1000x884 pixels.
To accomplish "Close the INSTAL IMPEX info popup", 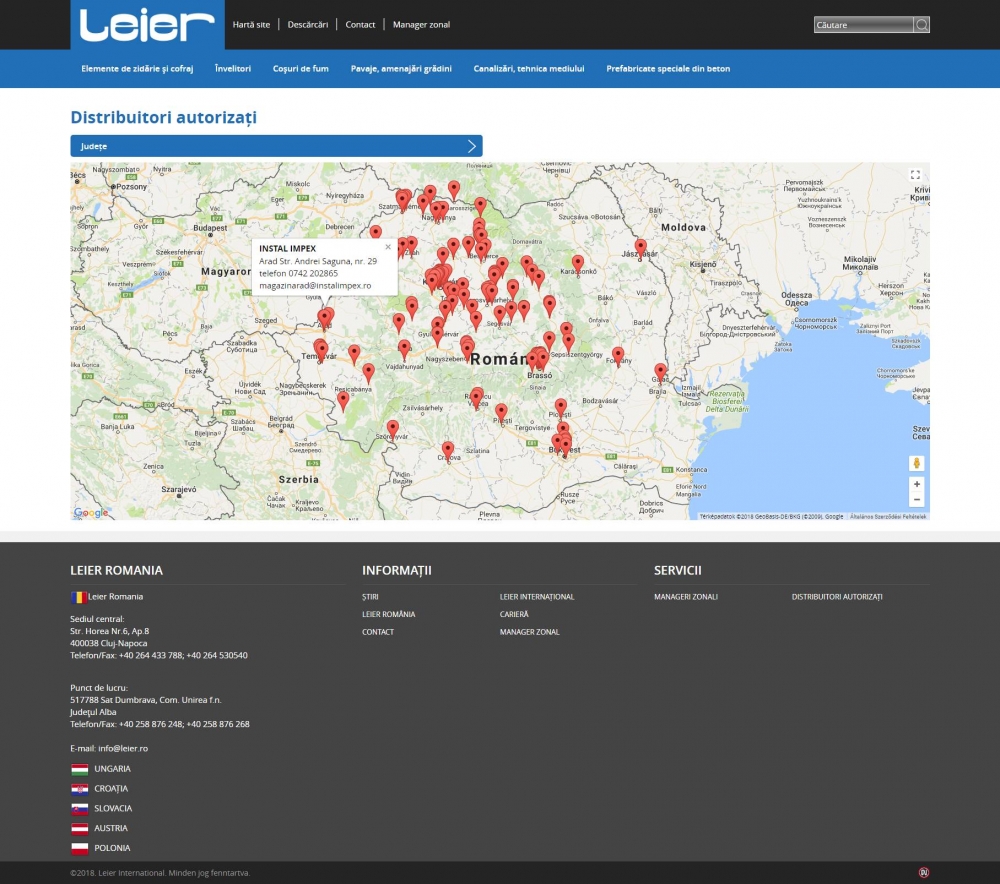I will [x=388, y=247].
